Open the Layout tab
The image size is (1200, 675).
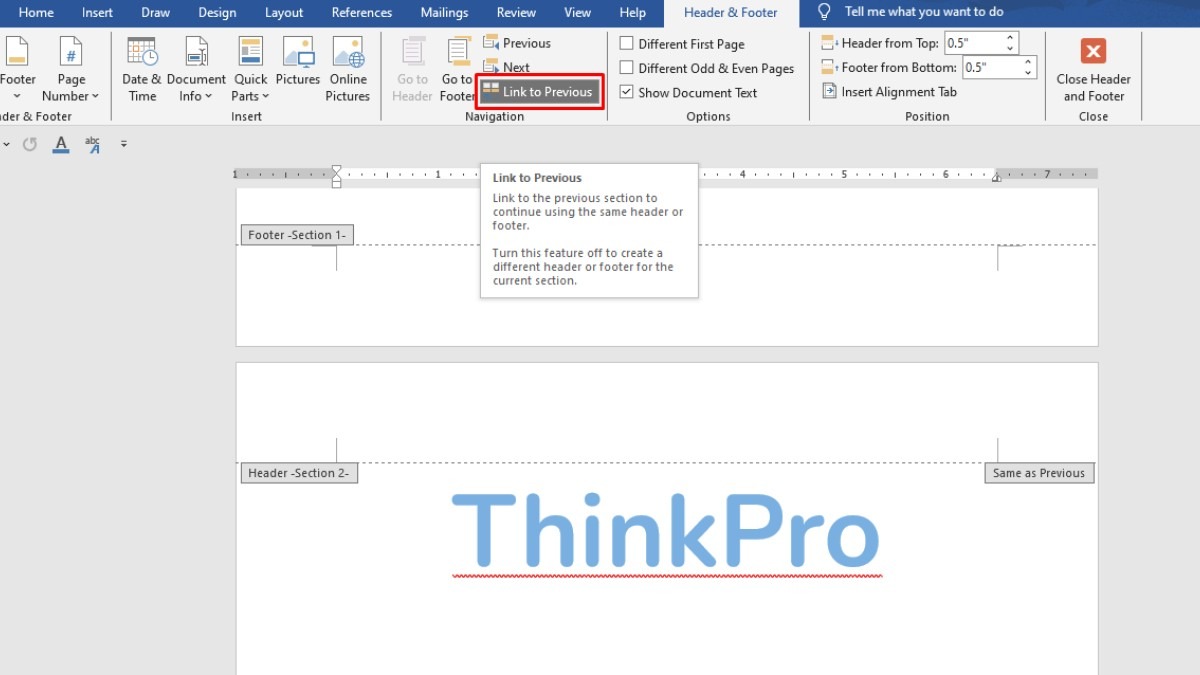(x=284, y=12)
